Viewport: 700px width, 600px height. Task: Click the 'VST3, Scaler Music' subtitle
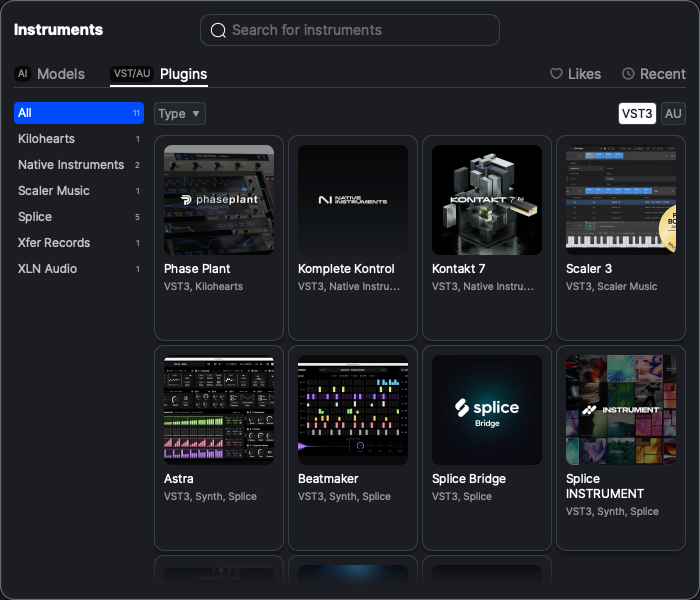611,286
